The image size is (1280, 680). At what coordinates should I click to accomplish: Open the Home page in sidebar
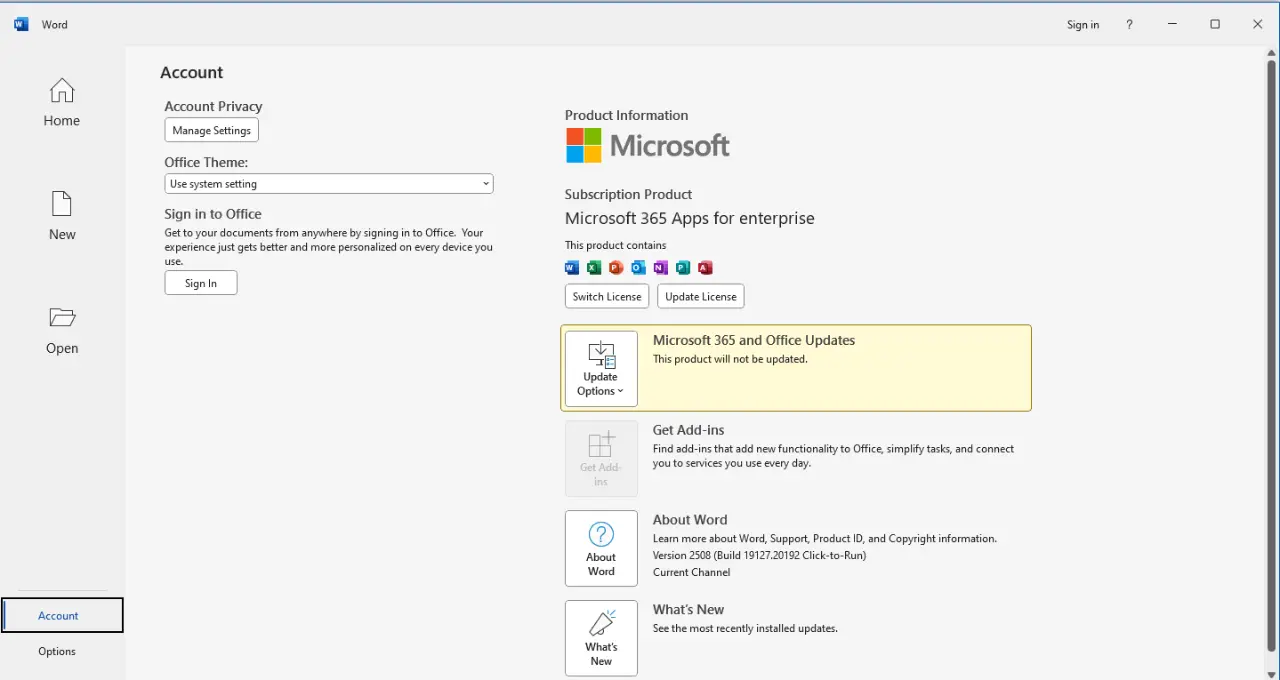(x=61, y=104)
